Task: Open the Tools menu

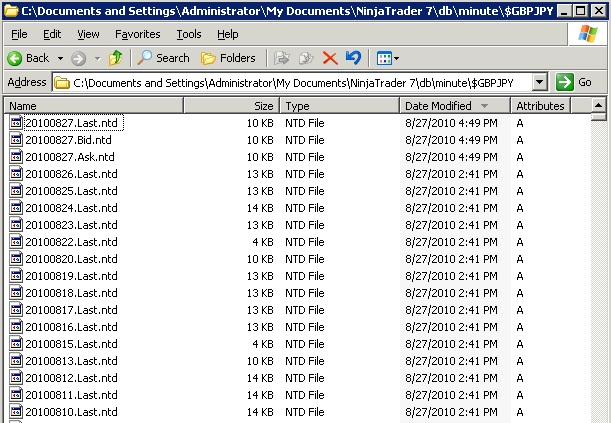Action: point(189,34)
